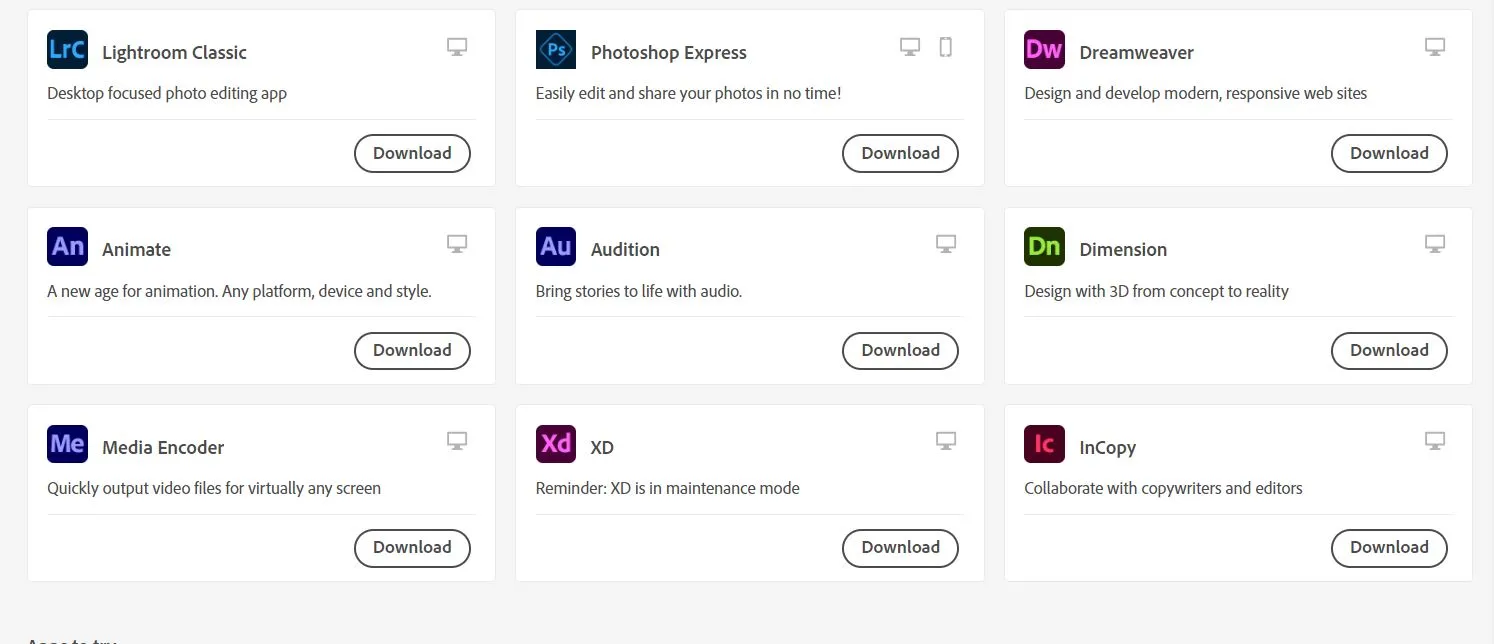Download Lightroom Classic
Image resolution: width=1494 pixels, height=644 pixels.
[412, 153]
